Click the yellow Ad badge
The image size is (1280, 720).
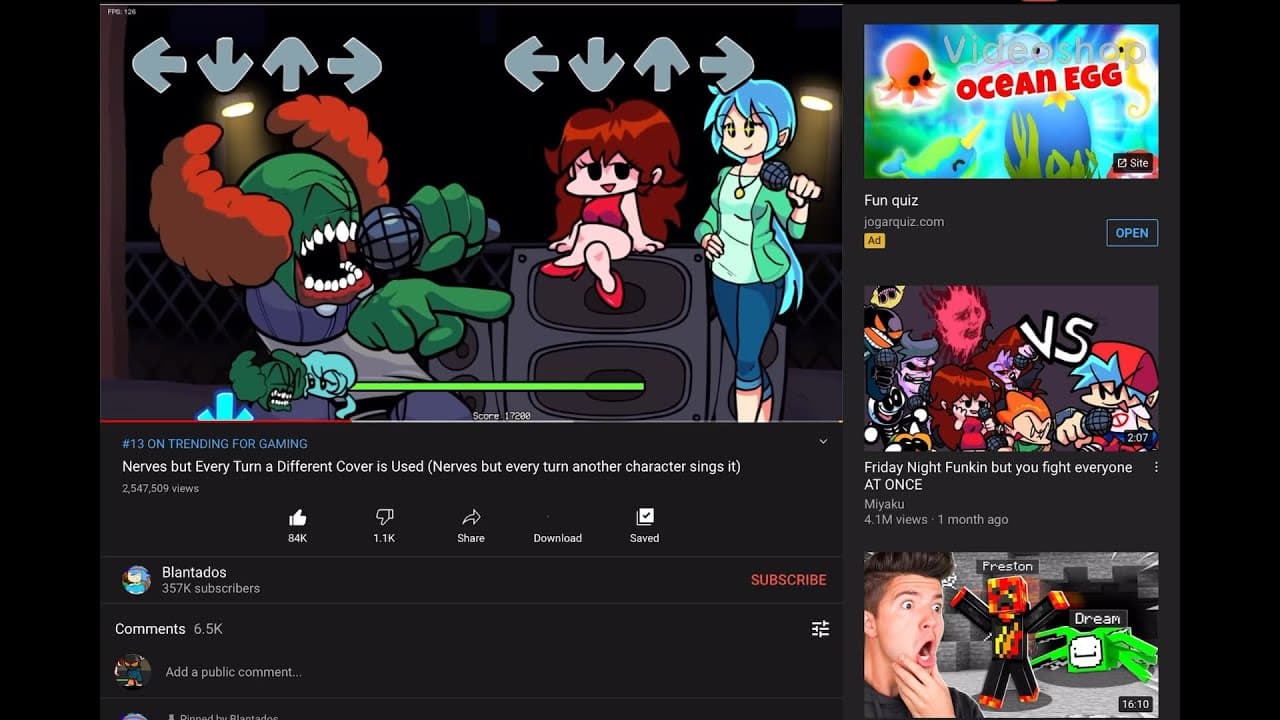point(875,241)
